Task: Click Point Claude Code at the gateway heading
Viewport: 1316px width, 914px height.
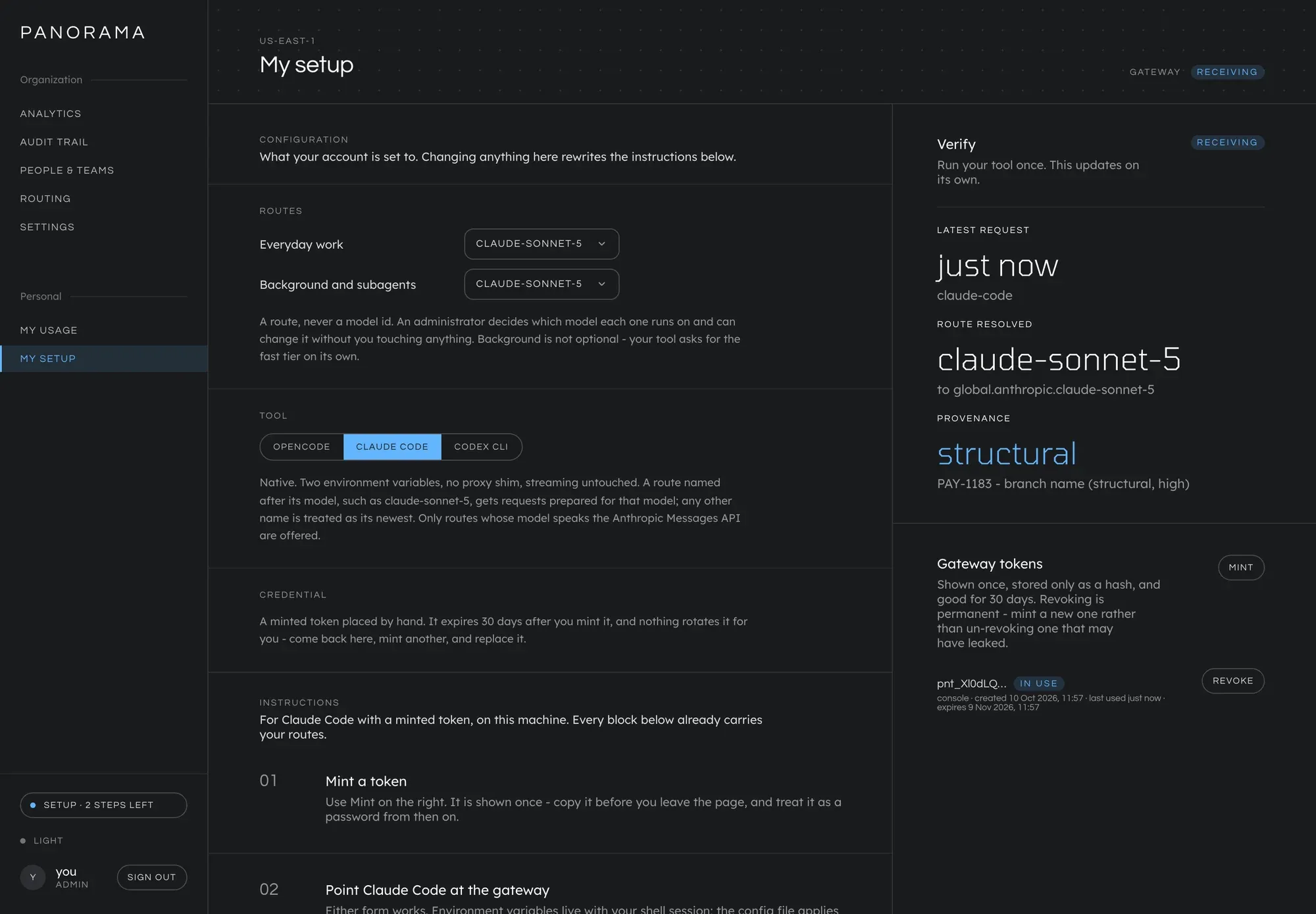Action: click(x=438, y=890)
